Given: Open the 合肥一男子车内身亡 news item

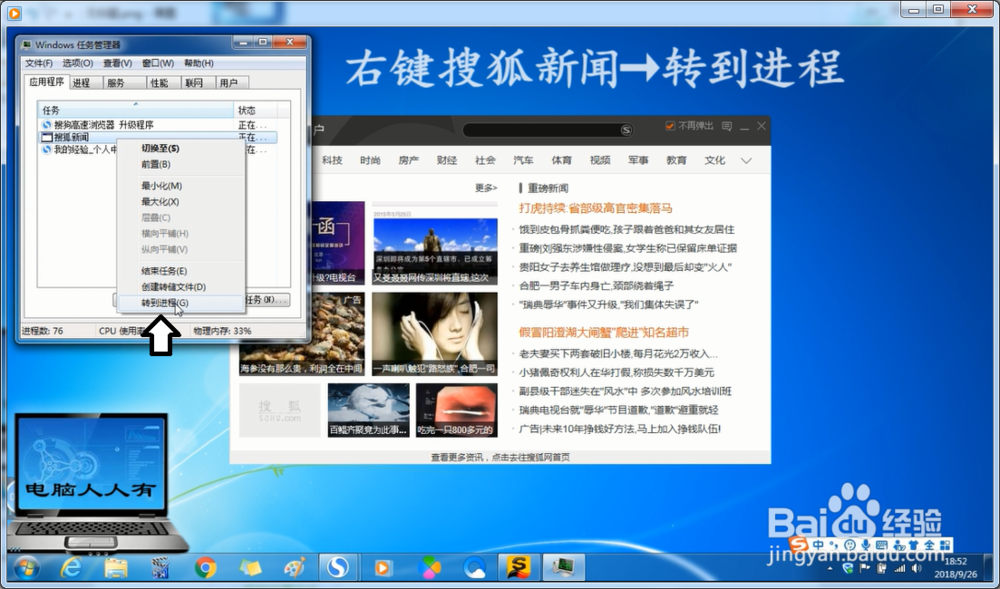Looking at the screenshot, I should [597, 286].
